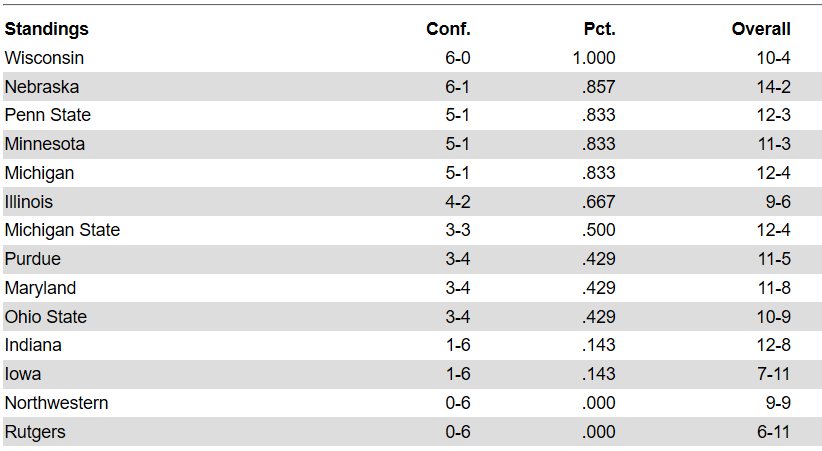Click the Pct. column header
This screenshot has height=451, width=822.
click(599, 29)
